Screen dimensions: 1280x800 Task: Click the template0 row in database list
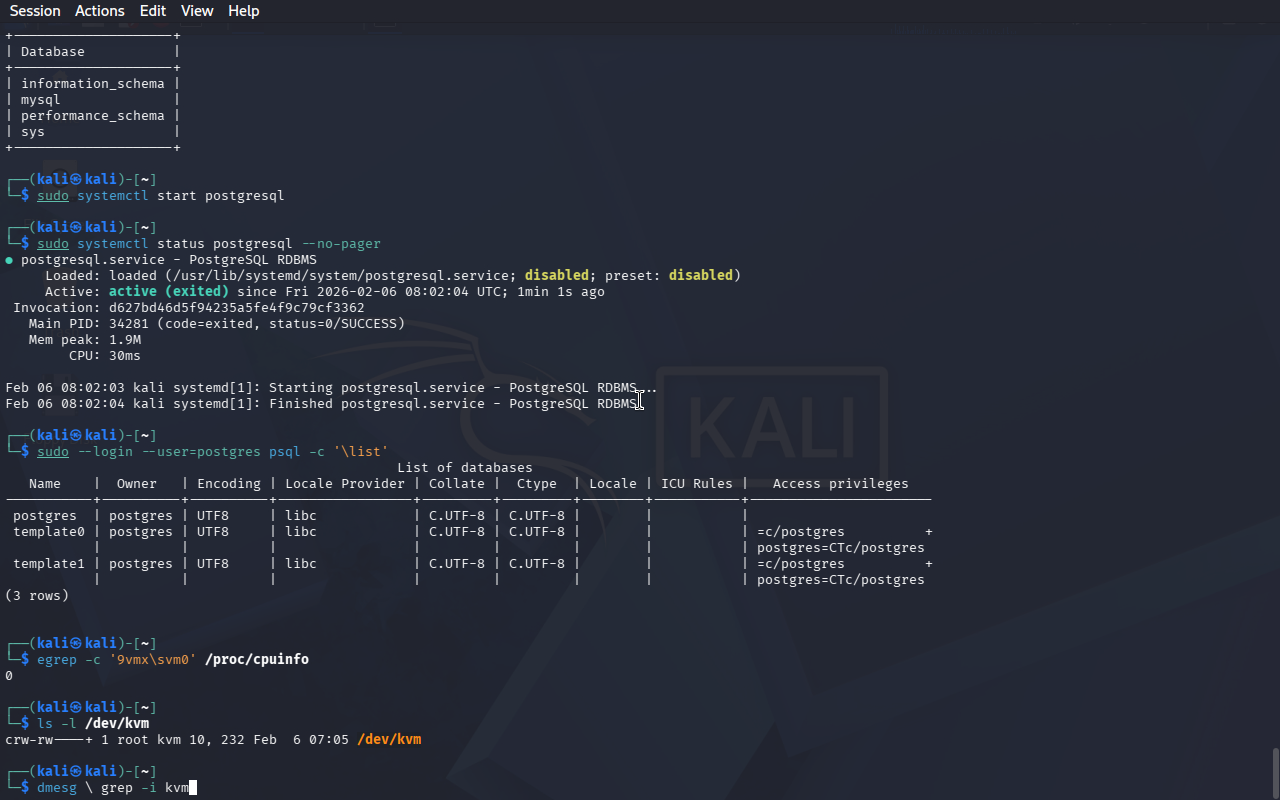point(49,532)
